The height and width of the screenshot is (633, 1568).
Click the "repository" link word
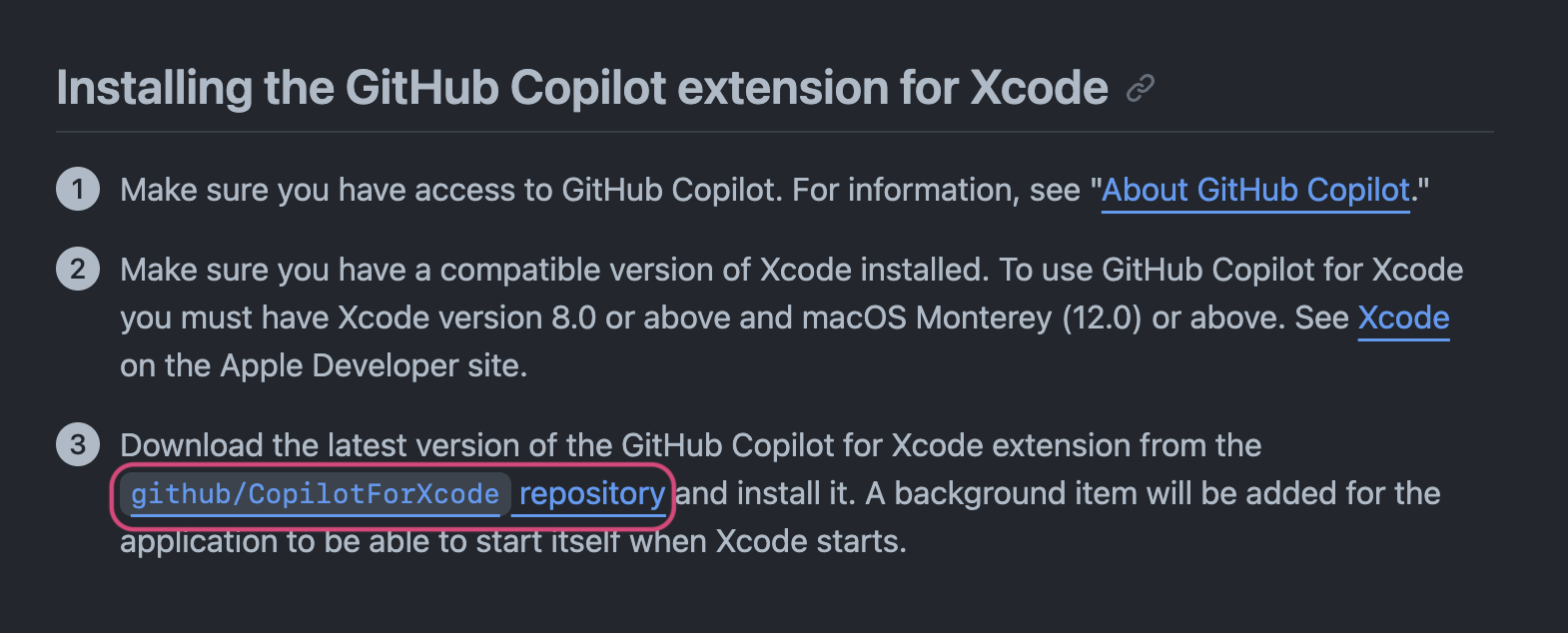(x=592, y=494)
